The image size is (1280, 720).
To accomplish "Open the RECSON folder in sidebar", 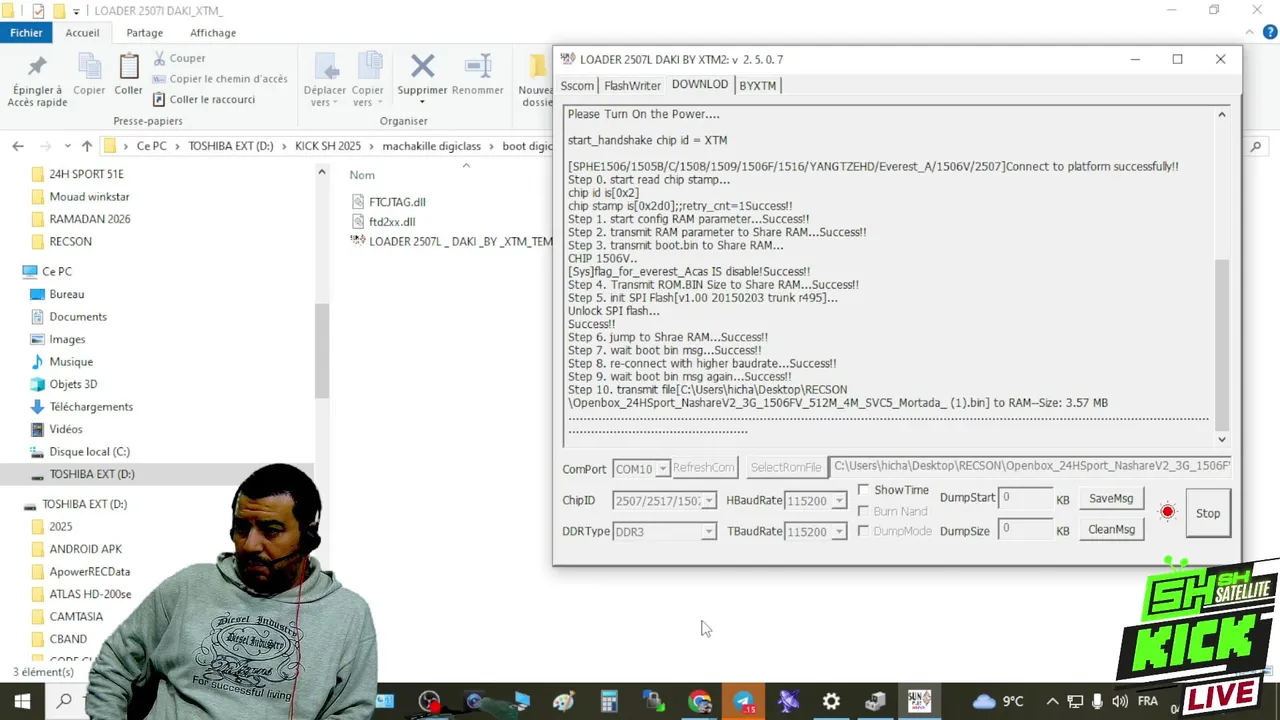I will coord(70,241).
